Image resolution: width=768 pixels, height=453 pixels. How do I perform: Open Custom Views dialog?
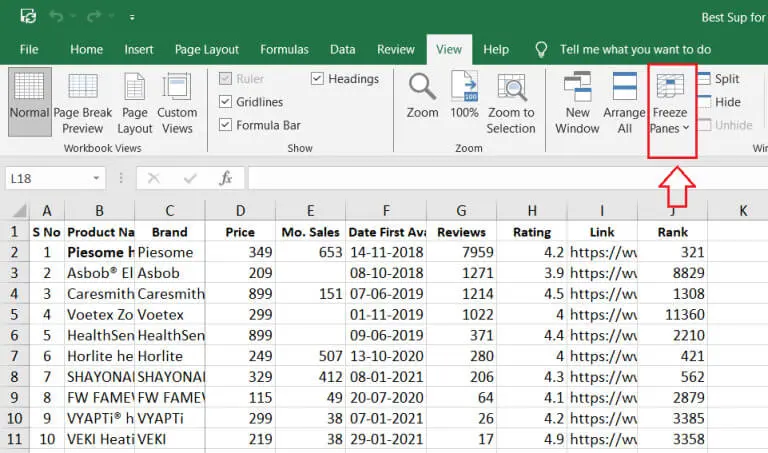177,103
